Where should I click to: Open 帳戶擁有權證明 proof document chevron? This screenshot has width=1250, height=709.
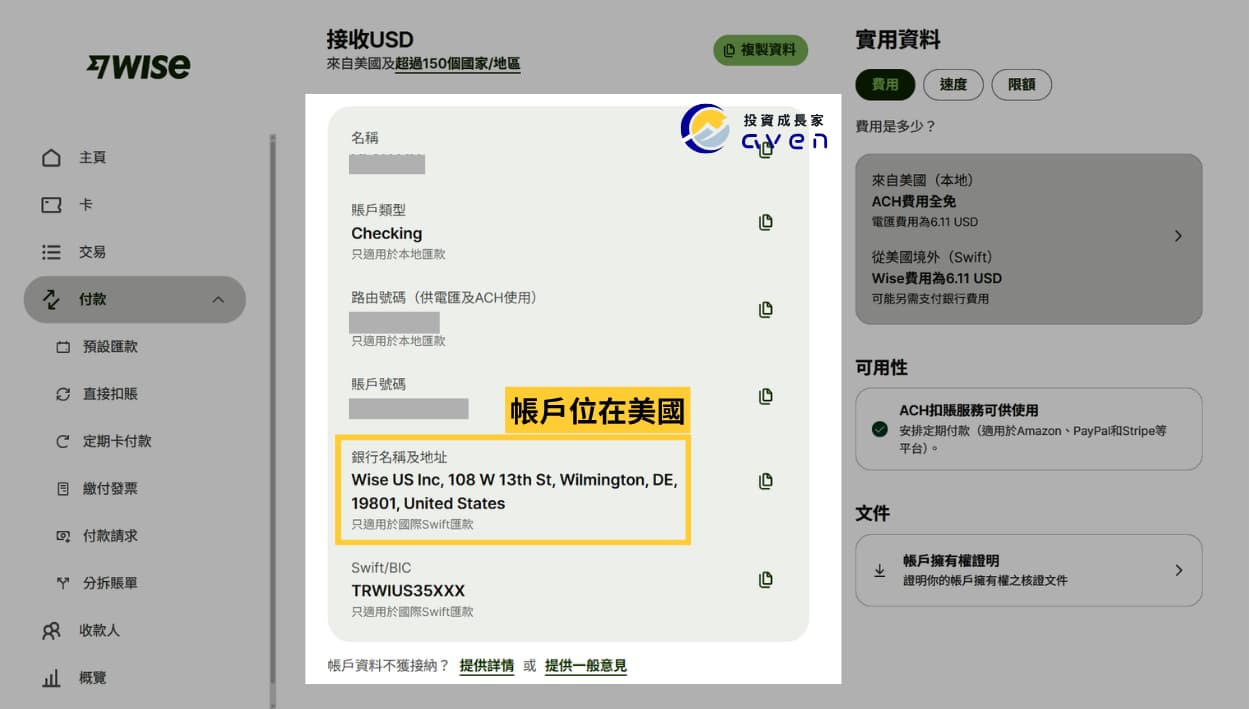(x=1178, y=570)
